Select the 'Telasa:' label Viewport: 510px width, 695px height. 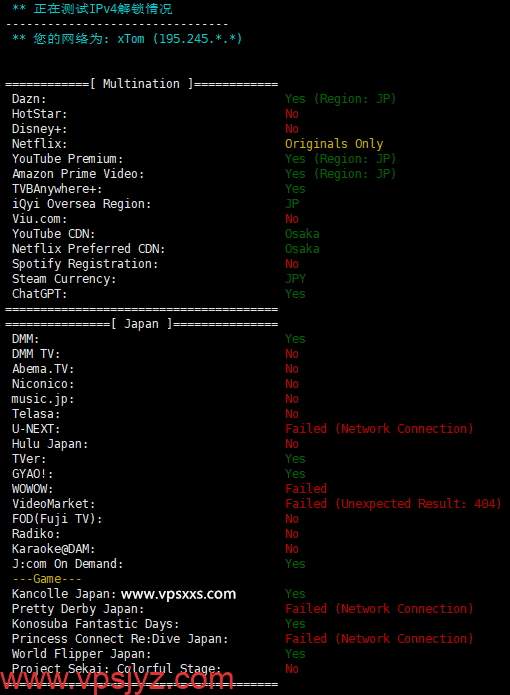tap(36, 414)
